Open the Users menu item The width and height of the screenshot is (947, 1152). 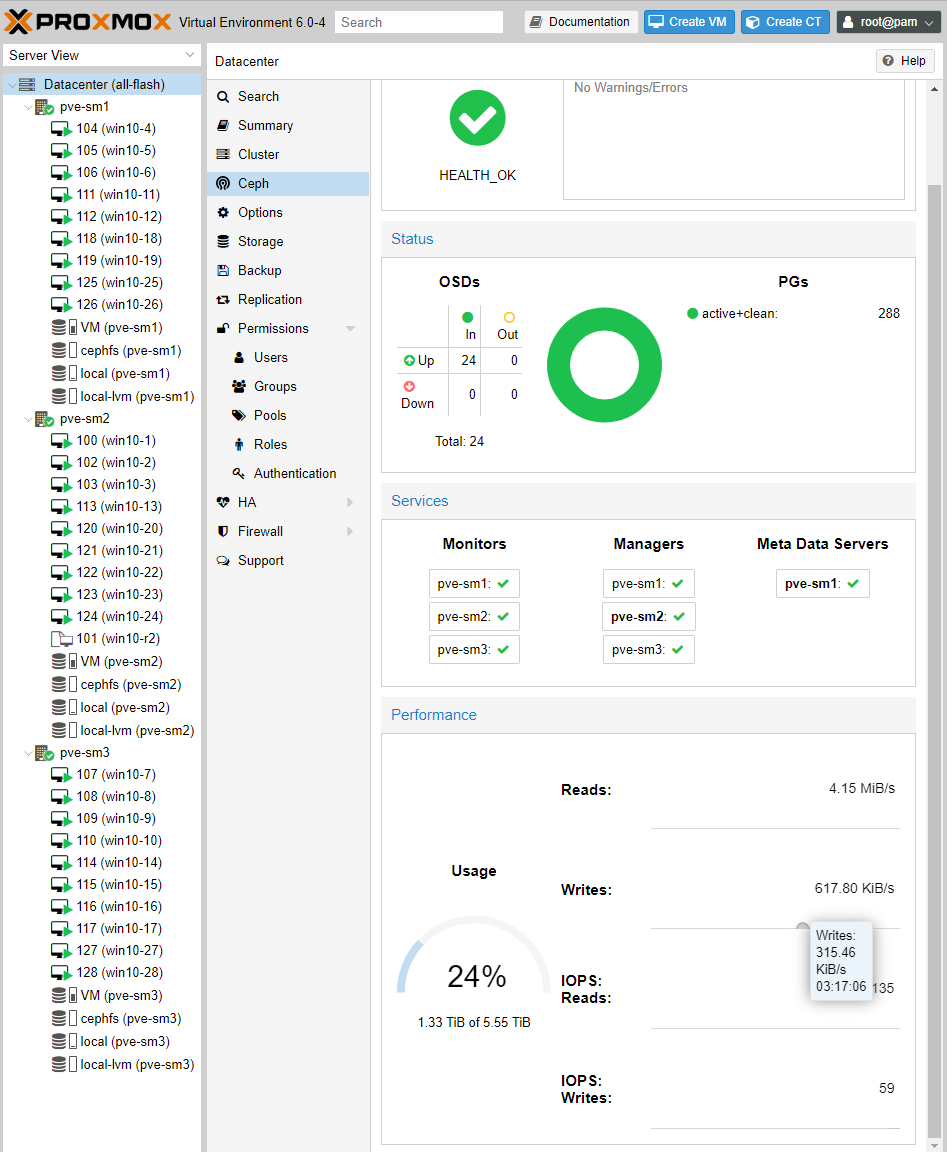point(288,358)
